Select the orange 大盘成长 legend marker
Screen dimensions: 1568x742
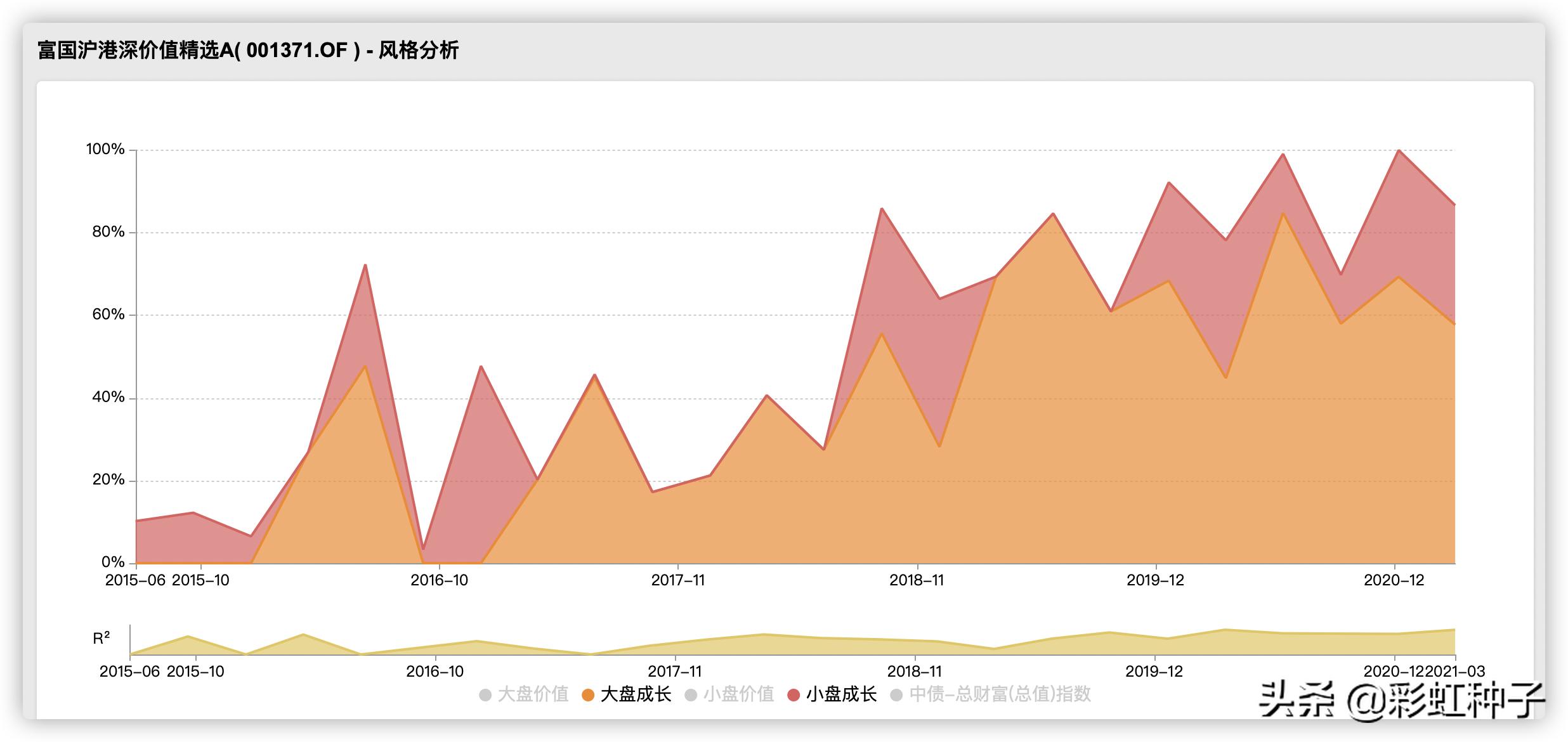point(588,694)
